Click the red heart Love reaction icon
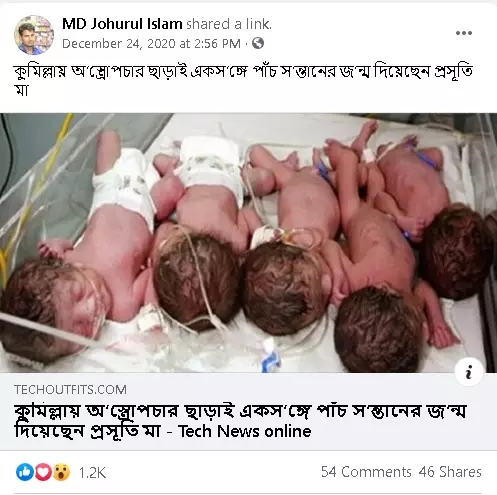497x495 pixels. [43, 472]
